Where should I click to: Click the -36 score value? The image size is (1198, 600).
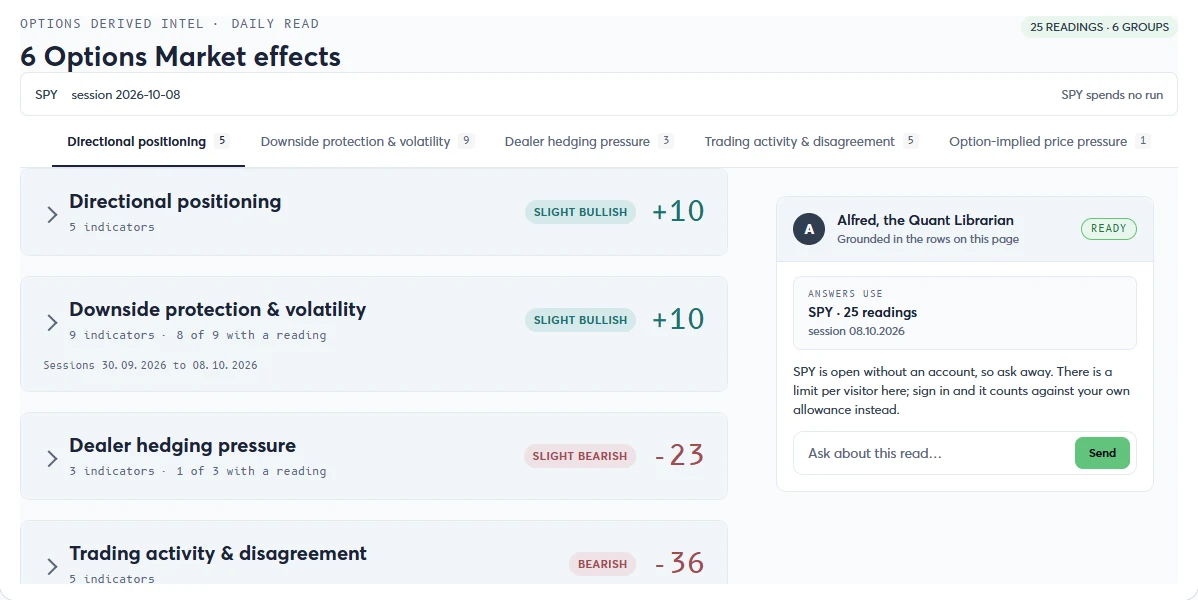(x=679, y=563)
